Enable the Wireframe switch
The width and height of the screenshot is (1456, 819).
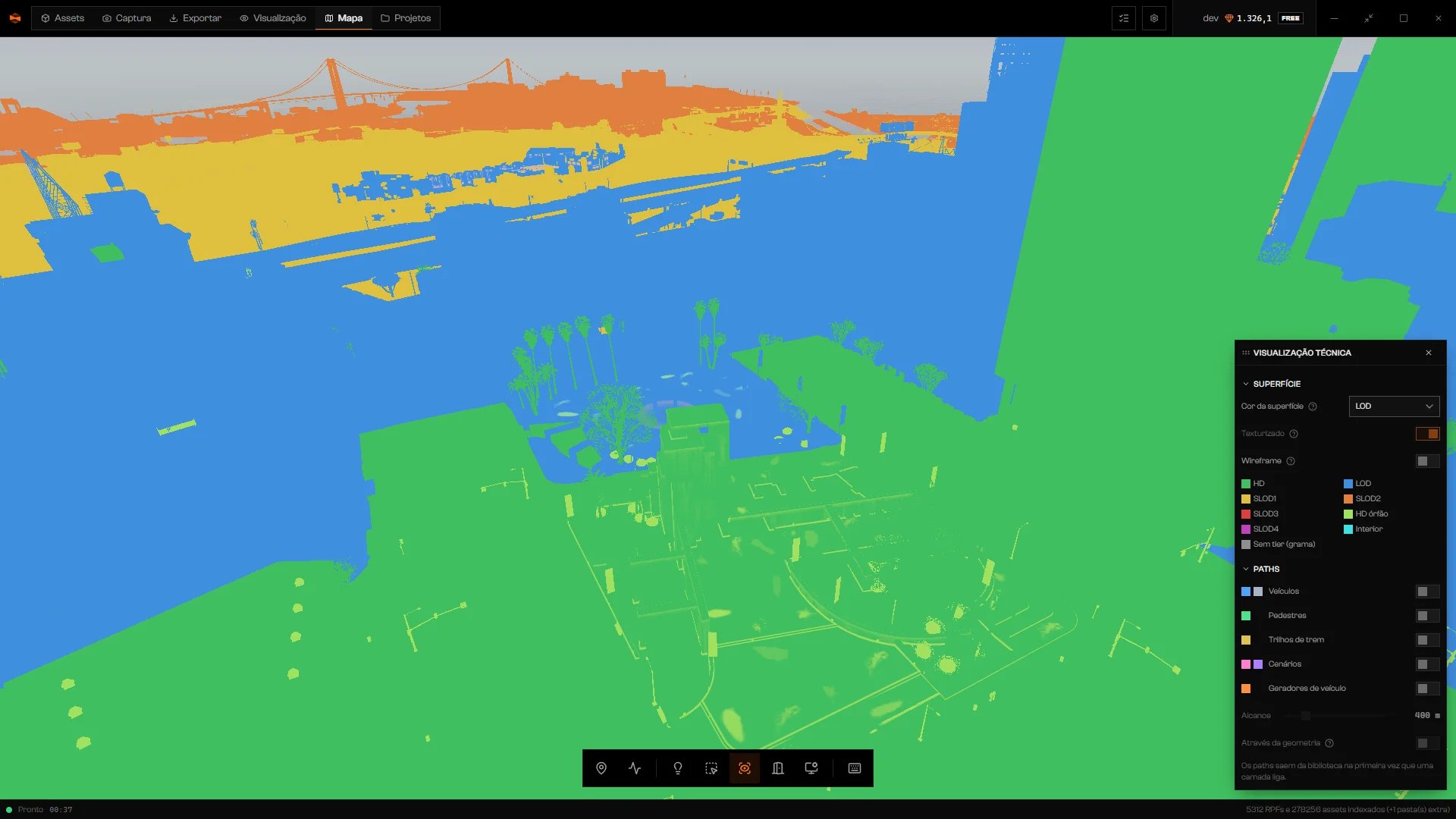1427,461
